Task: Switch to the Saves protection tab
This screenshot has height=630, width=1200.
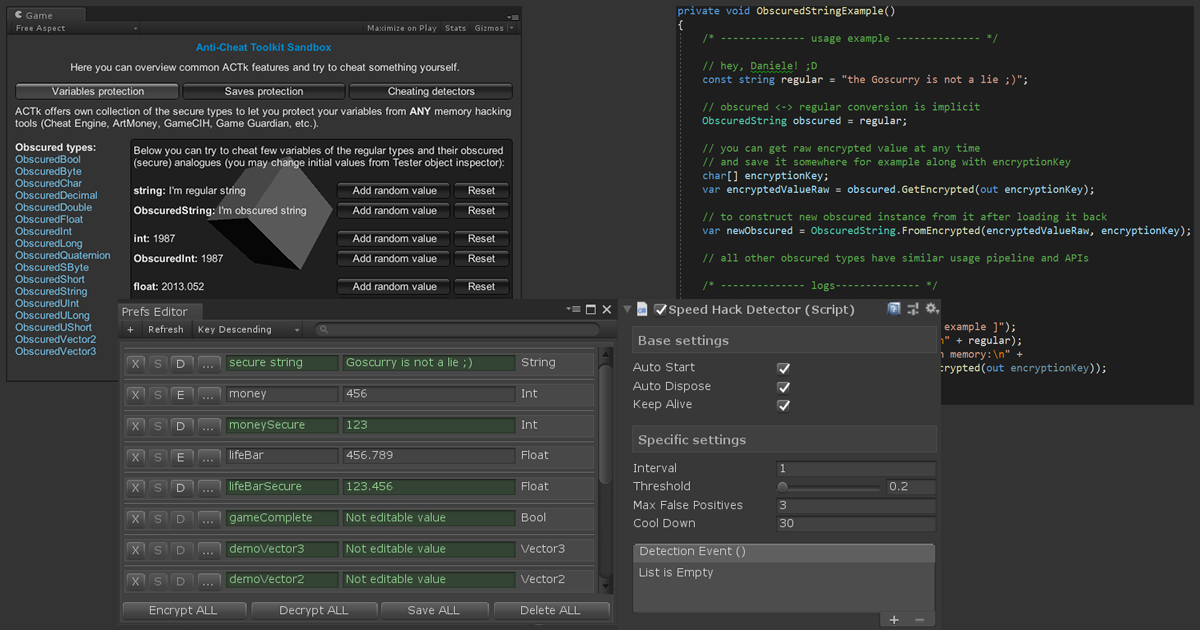Action: point(264,92)
